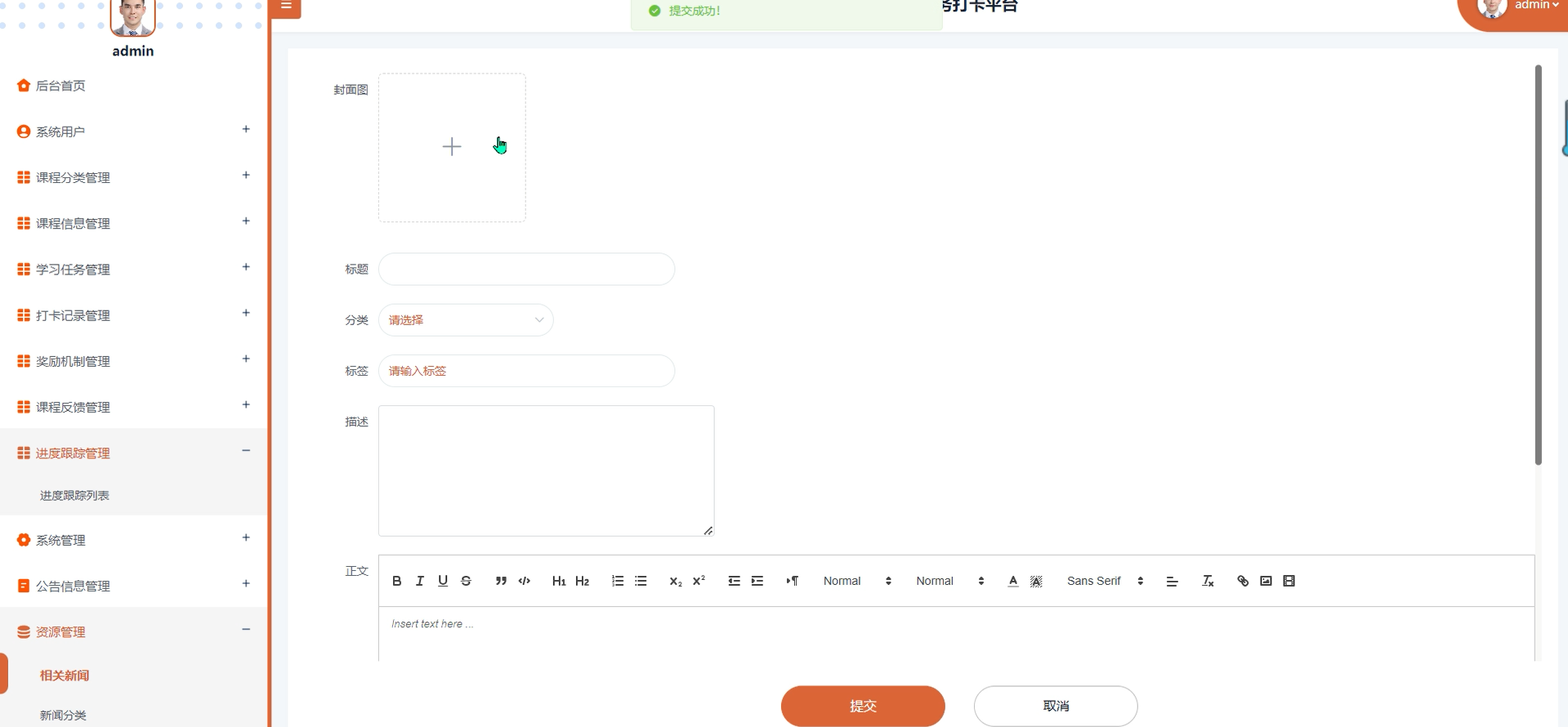1568x727 pixels.
Task: Submit the form with 提交
Action: 863,706
